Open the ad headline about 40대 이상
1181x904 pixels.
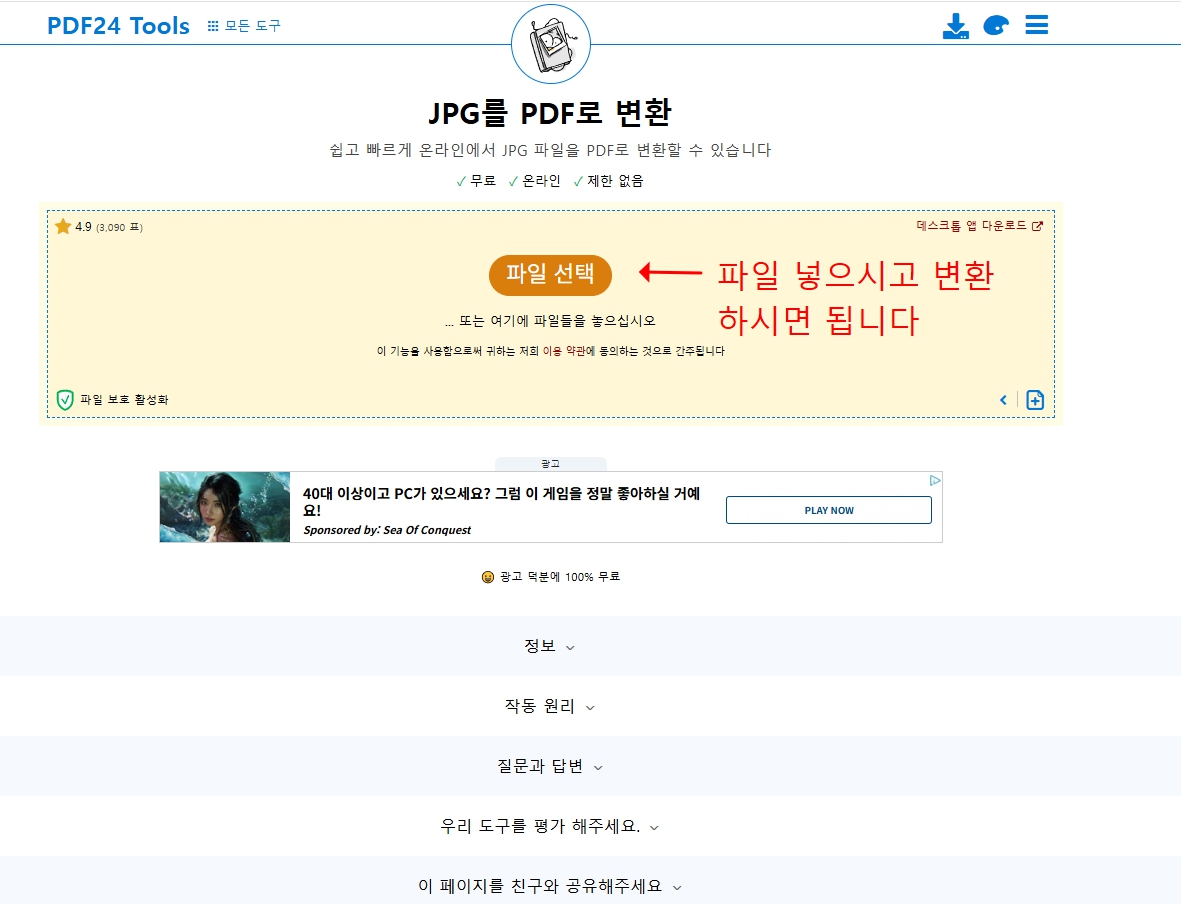[502, 501]
